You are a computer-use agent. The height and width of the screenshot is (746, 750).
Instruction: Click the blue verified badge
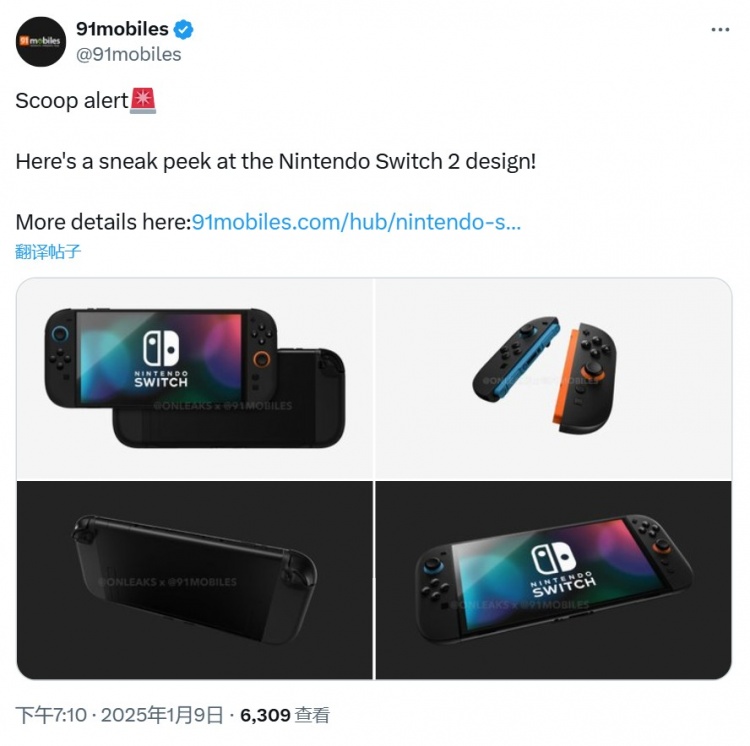click(x=184, y=29)
